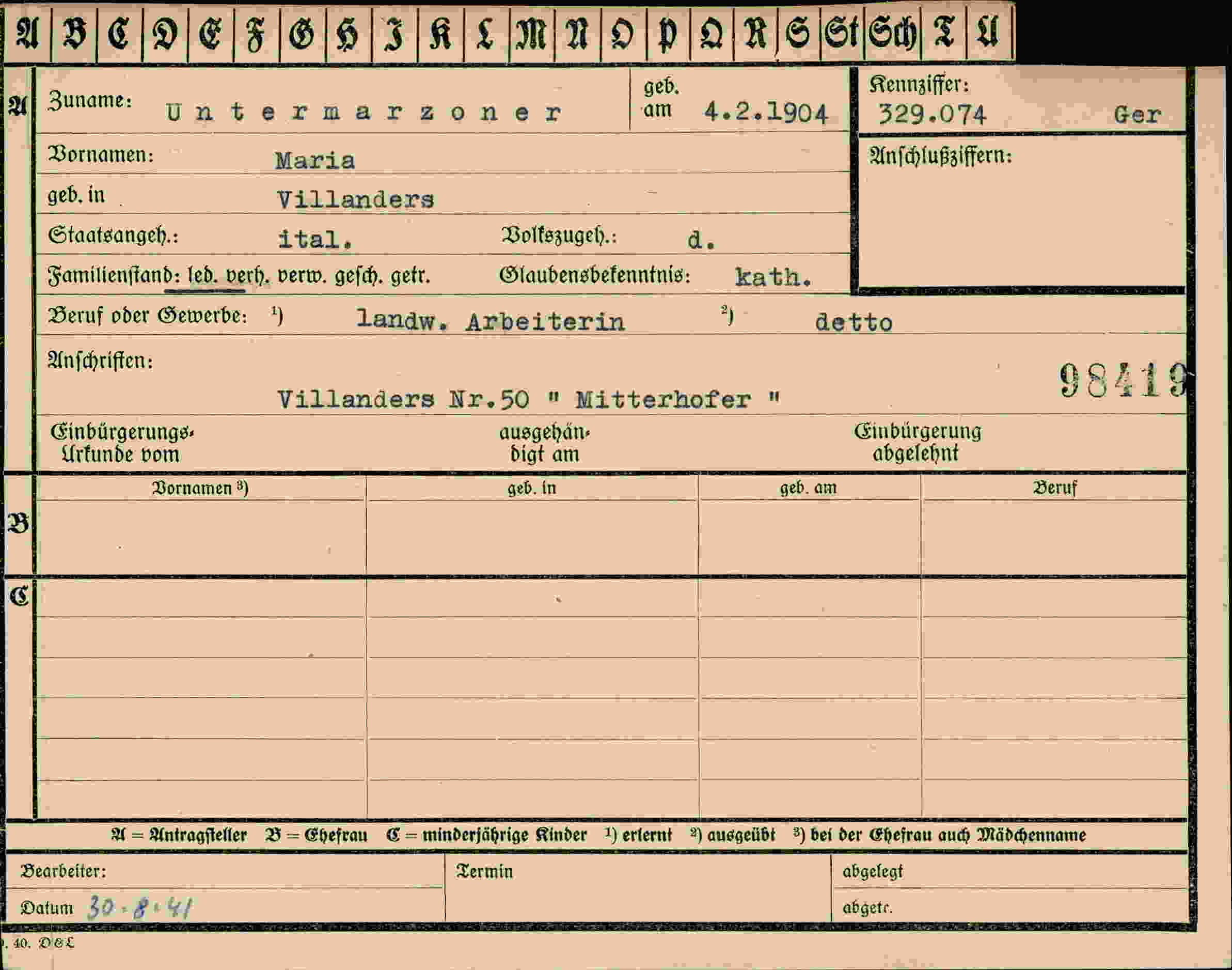Viewport: 1232px width, 970px height.
Task: Click the 'Beruf' column header in section B
Action: [x=1054, y=488]
